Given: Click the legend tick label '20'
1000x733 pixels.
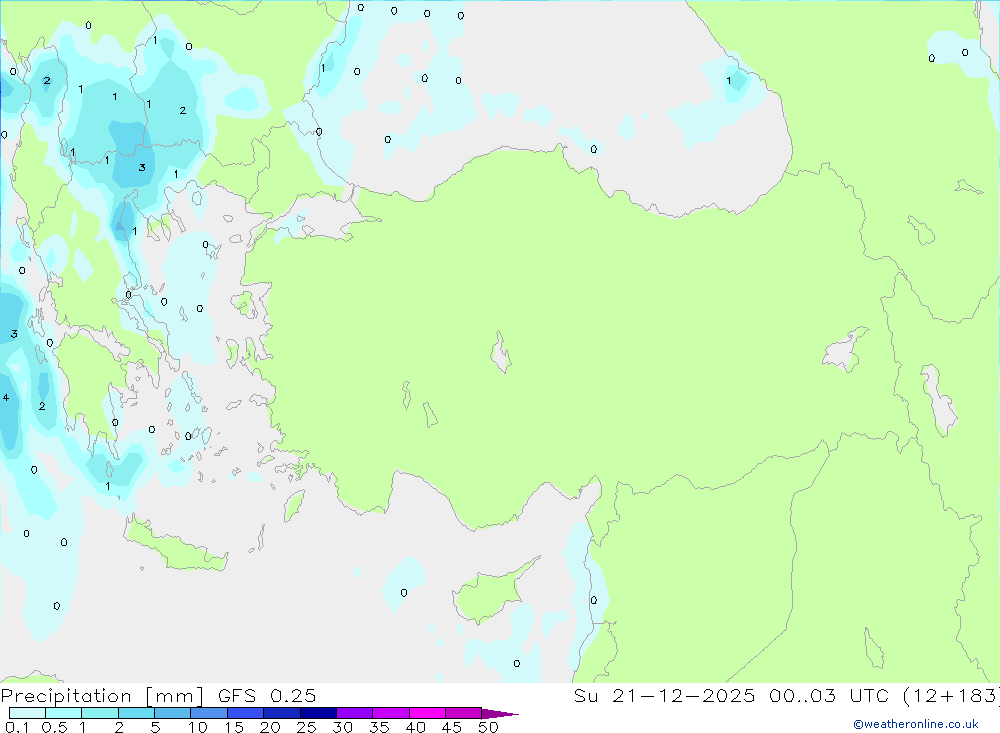Looking at the screenshot, I should pos(270,727).
